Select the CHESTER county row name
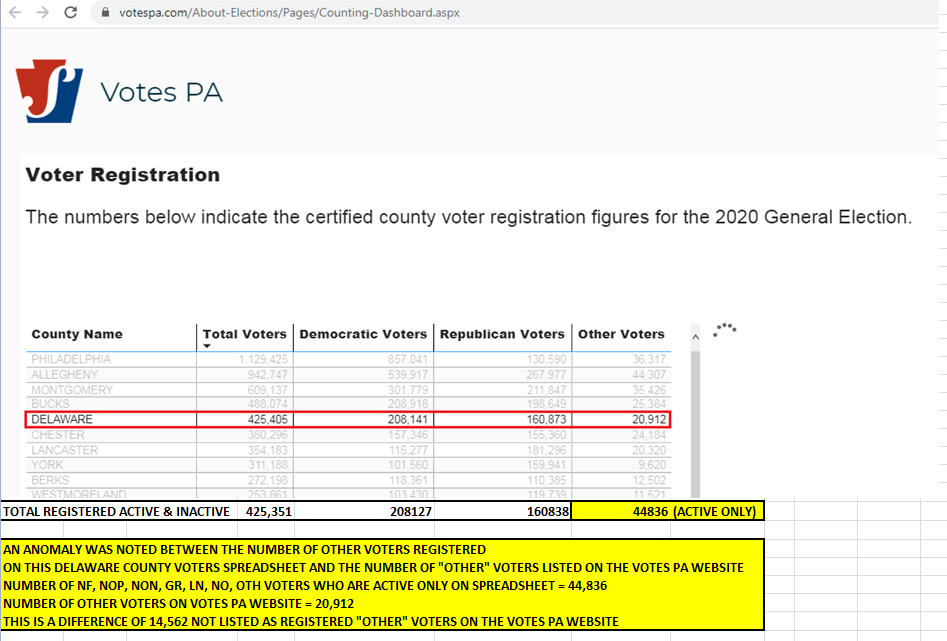Screen dimensions: 947x641 (x=58, y=435)
